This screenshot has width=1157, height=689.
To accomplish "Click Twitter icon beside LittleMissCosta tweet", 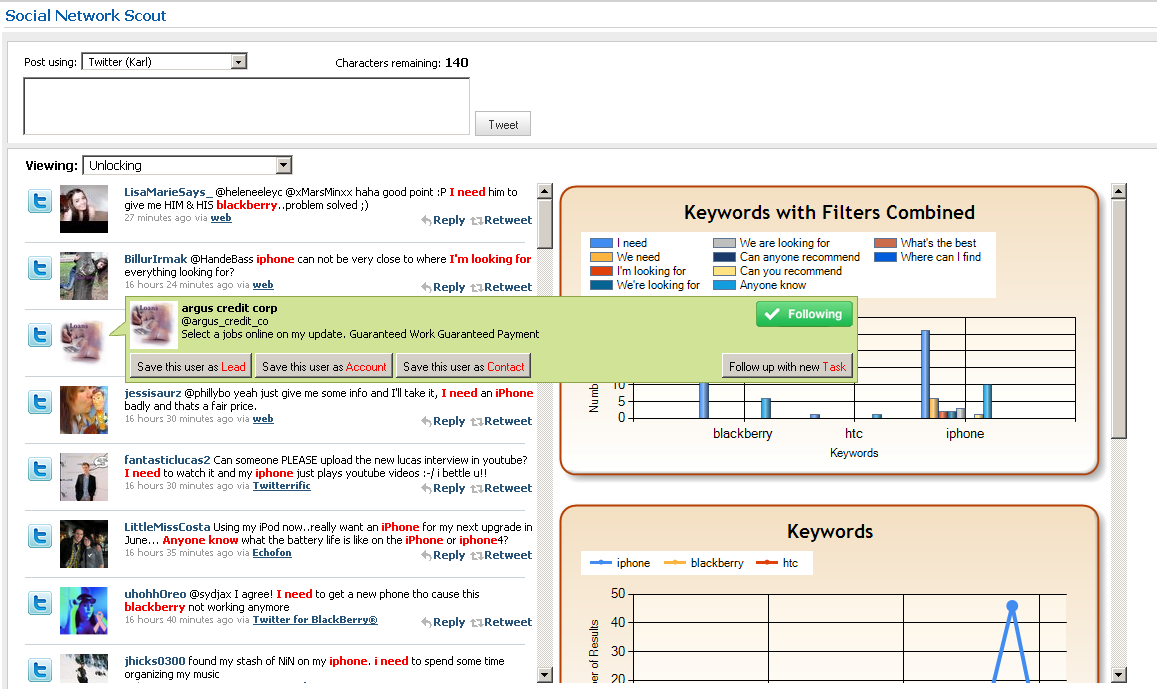I will pyautogui.click(x=40, y=536).
